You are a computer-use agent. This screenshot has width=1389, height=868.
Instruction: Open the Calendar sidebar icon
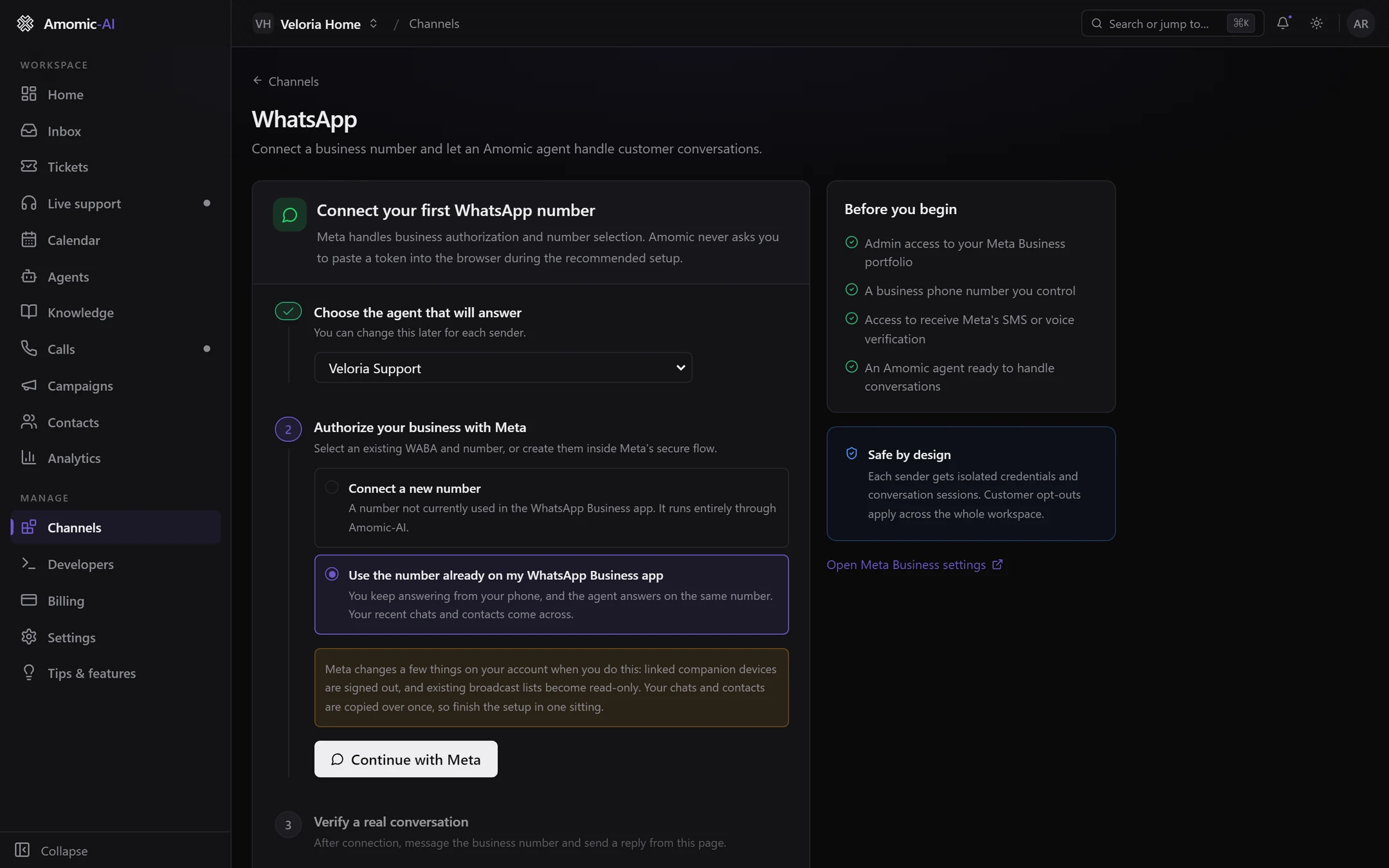(x=28, y=240)
